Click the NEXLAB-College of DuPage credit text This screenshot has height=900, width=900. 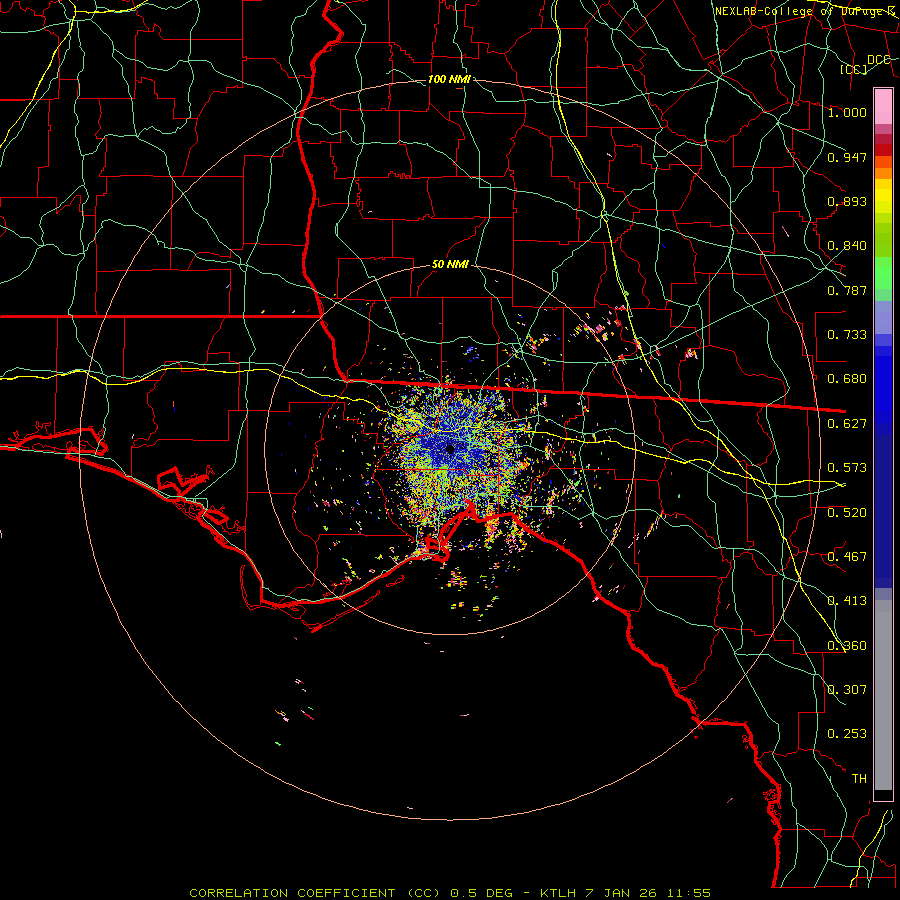(x=804, y=11)
